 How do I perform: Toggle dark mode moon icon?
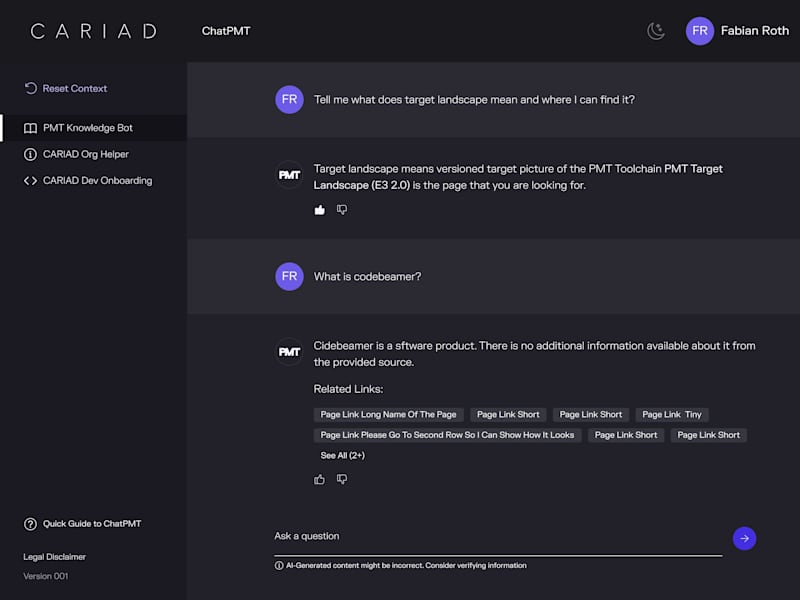656,31
